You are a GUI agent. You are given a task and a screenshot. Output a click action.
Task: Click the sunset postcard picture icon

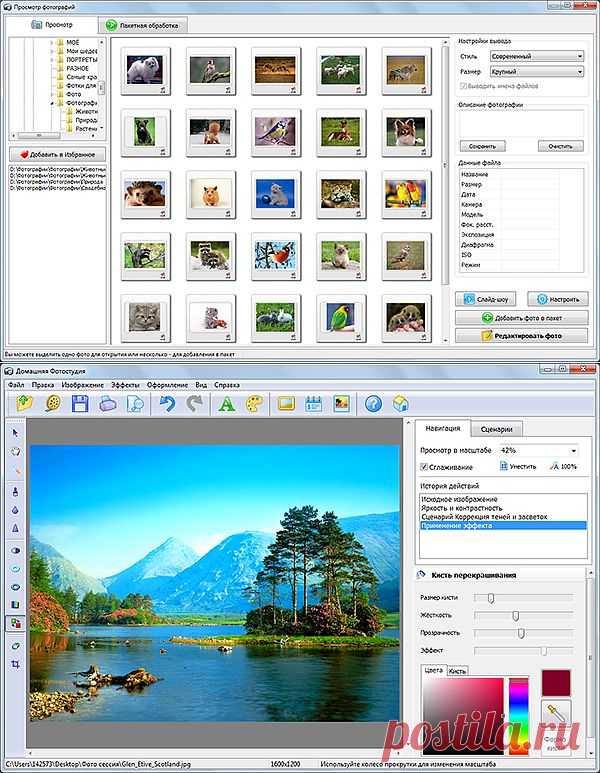(x=341, y=404)
